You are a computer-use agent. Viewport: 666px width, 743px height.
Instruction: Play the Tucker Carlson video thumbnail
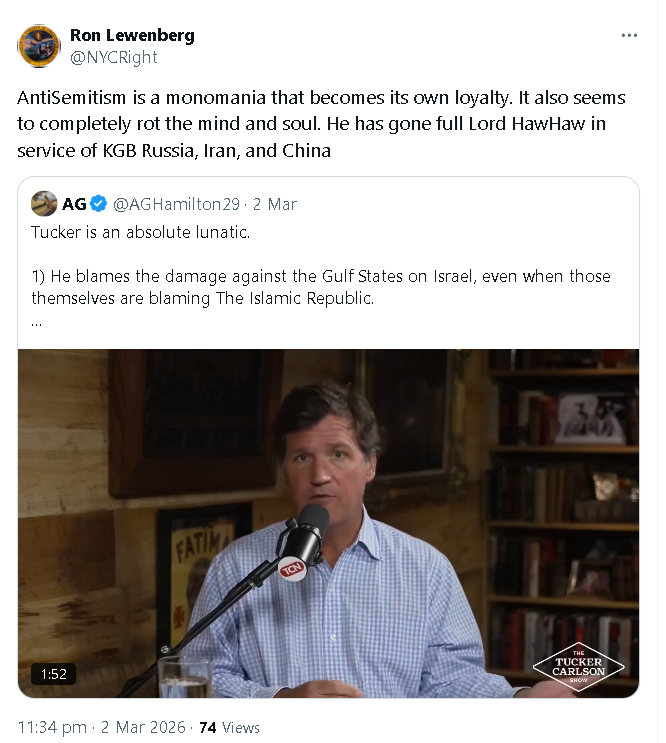pyautogui.click(x=328, y=523)
